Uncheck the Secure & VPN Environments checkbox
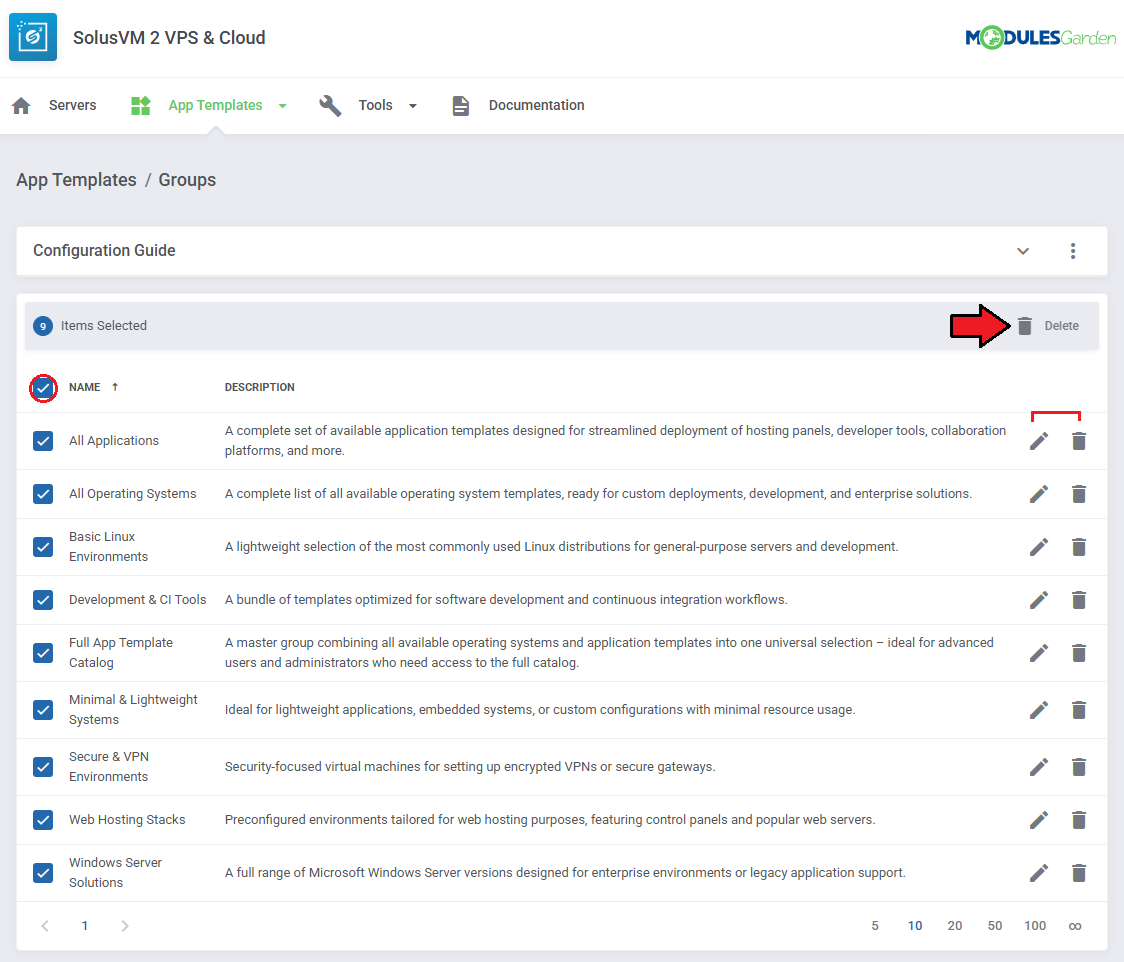This screenshot has width=1124, height=962. 43,767
